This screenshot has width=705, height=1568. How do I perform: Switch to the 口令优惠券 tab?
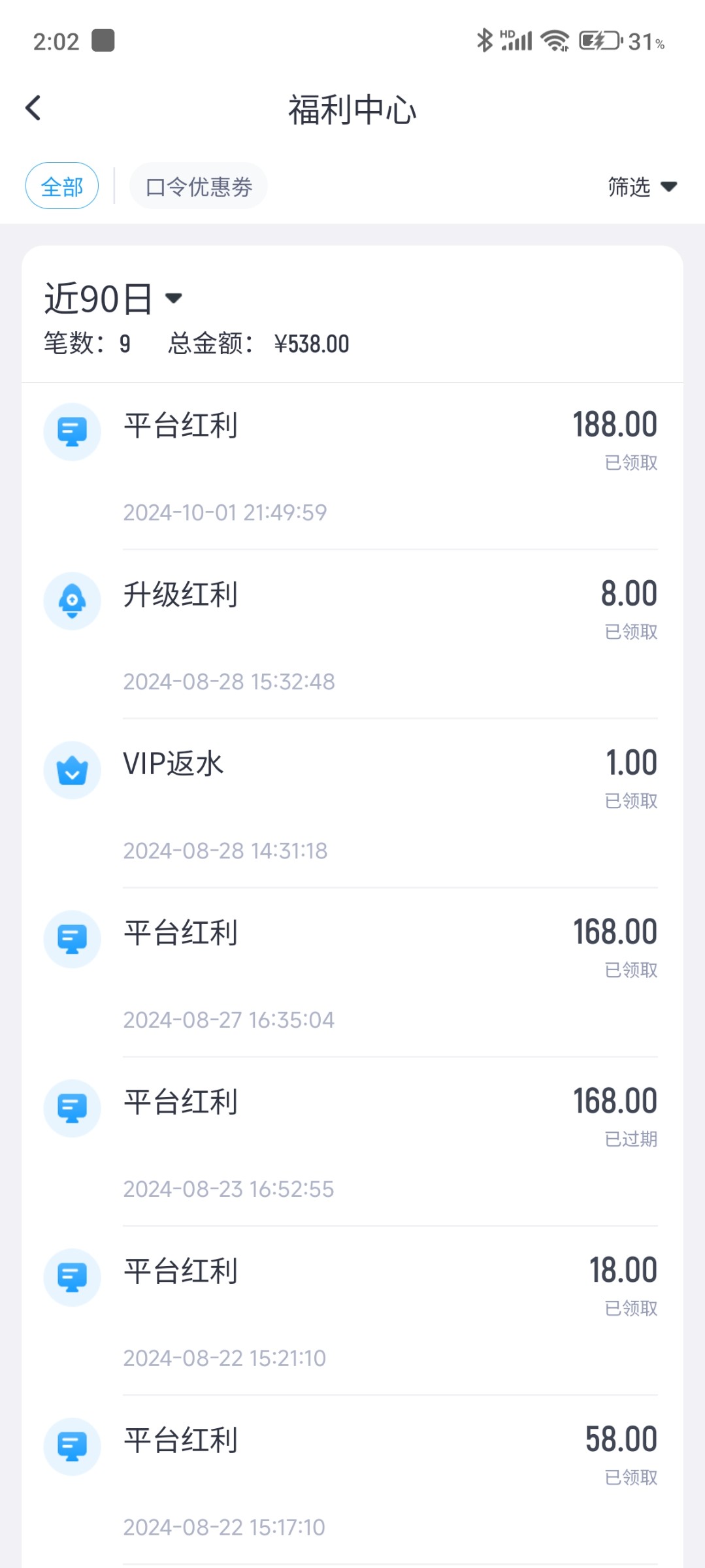click(x=199, y=186)
